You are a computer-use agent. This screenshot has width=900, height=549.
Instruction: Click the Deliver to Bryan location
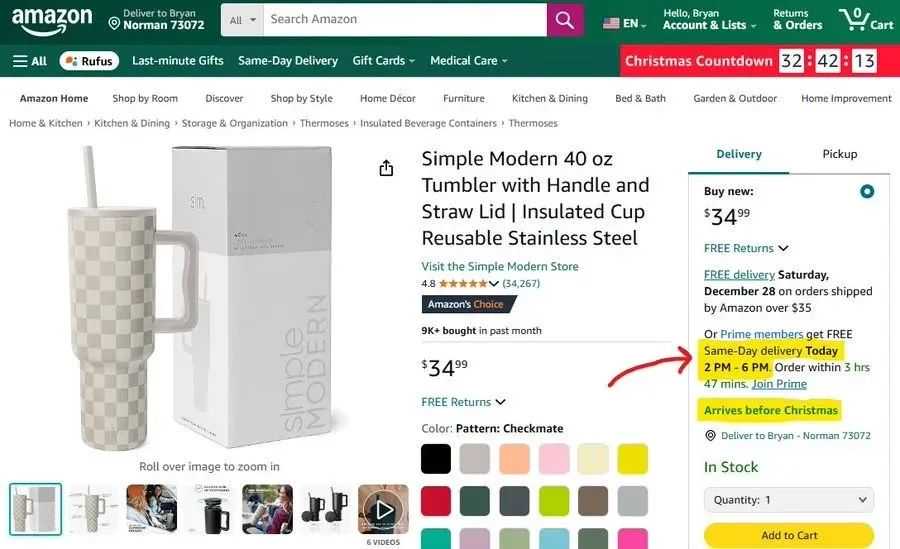(x=156, y=20)
